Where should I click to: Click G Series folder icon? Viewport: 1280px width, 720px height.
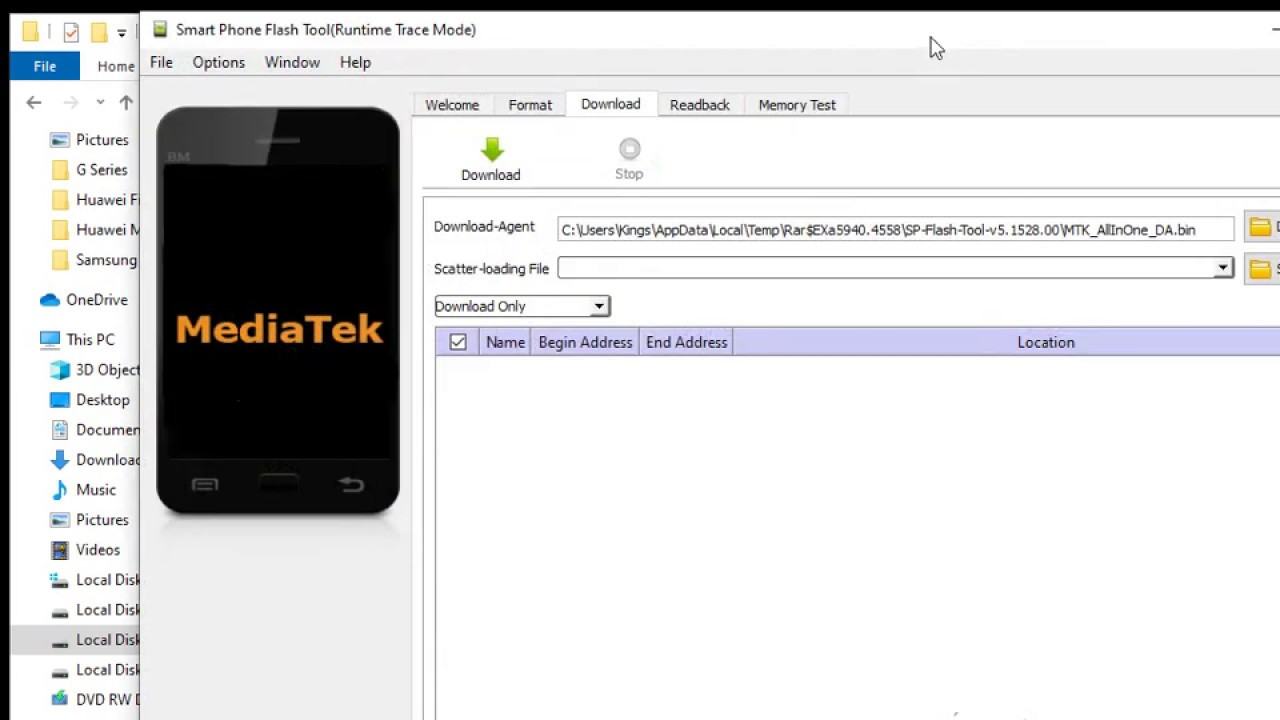point(60,170)
